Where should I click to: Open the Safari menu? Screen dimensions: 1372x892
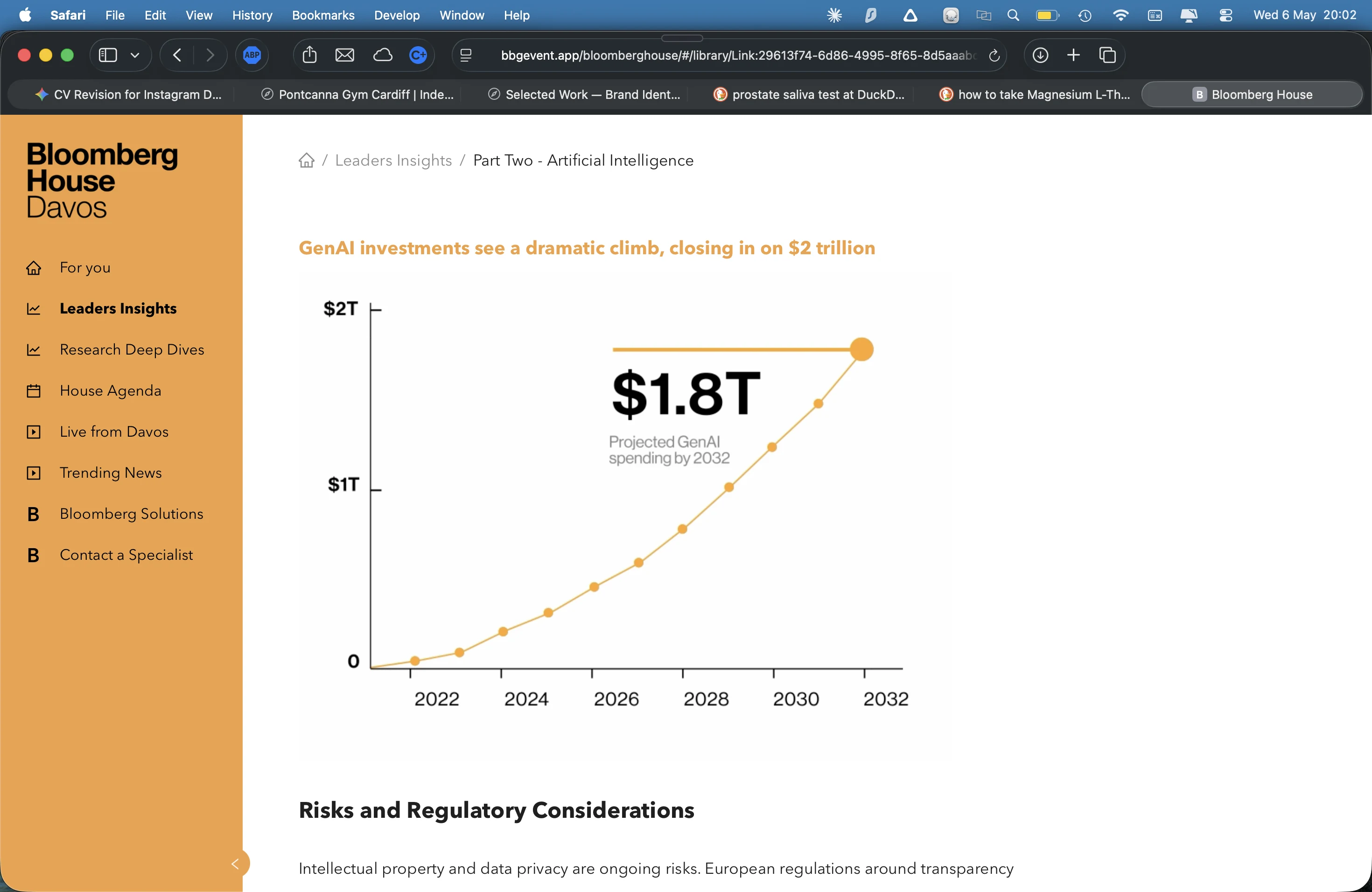pyautogui.click(x=68, y=15)
